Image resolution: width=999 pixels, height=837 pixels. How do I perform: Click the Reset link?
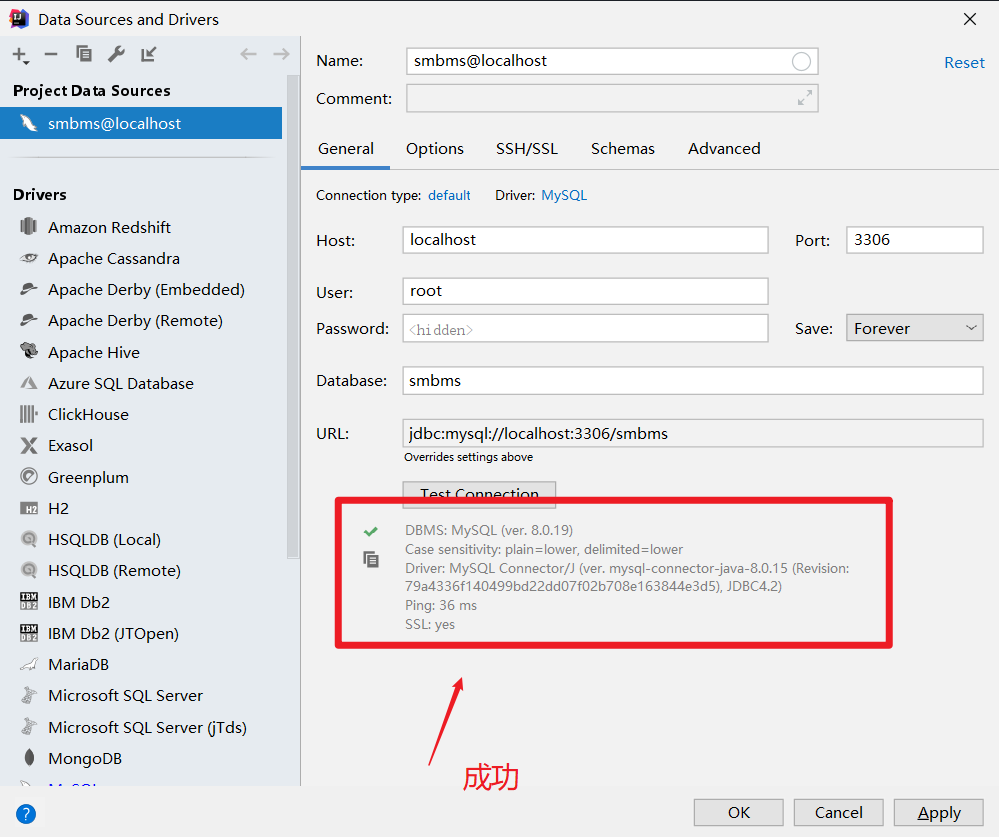(x=964, y=62)
